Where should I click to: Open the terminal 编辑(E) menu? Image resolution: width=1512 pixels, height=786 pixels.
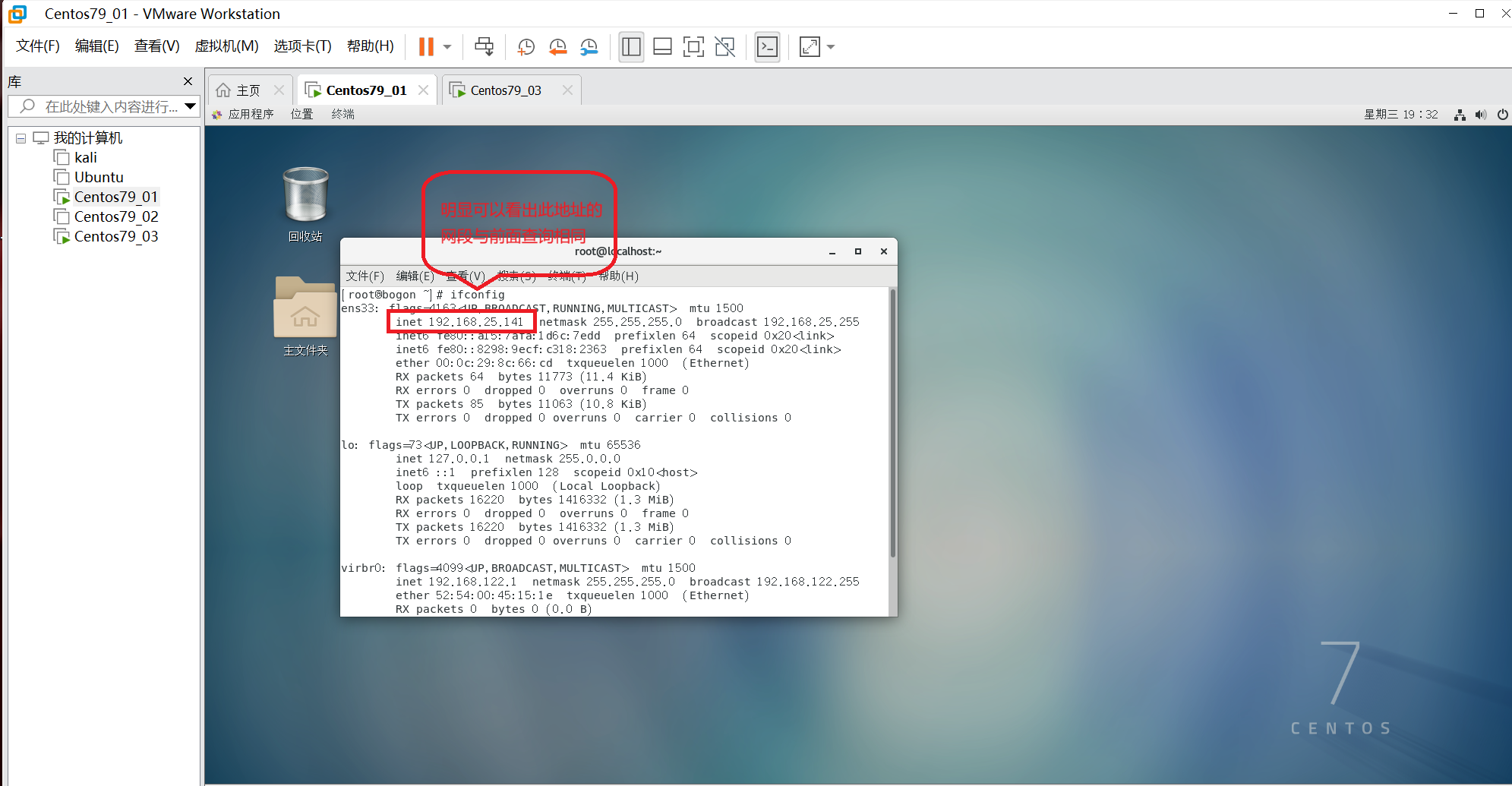415,276
